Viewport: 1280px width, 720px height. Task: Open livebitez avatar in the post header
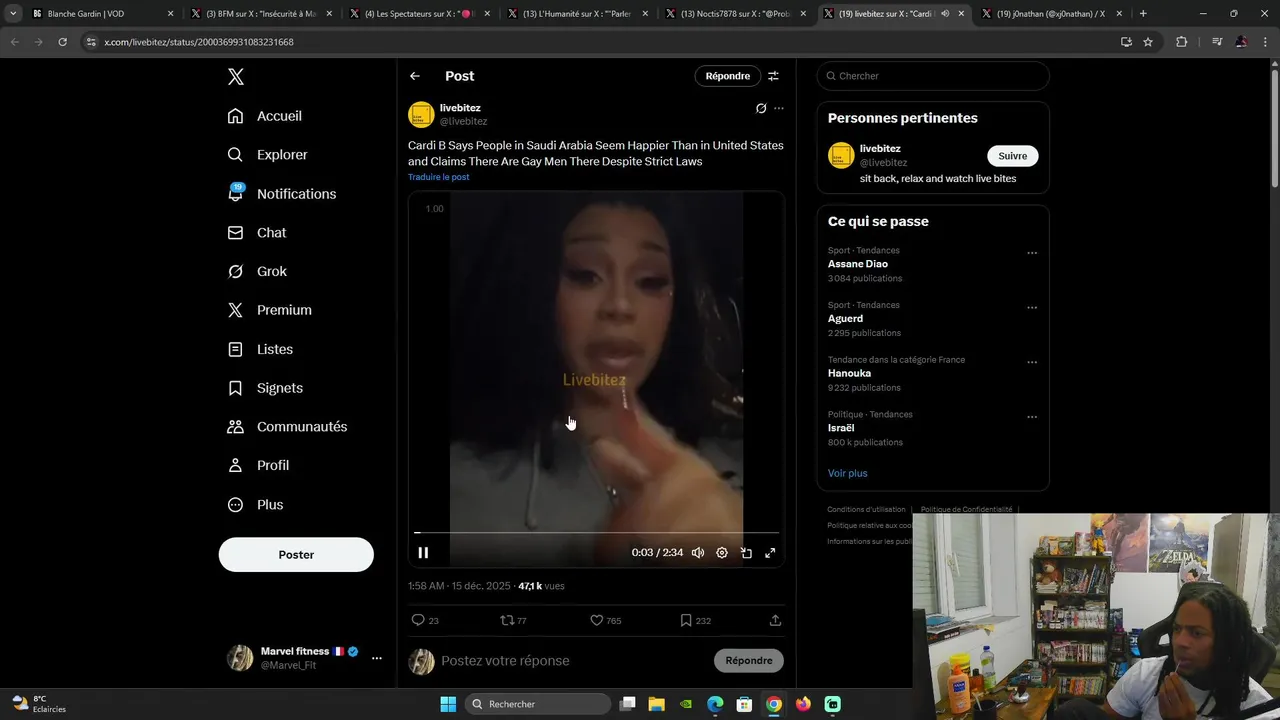(x=421, y=114)
